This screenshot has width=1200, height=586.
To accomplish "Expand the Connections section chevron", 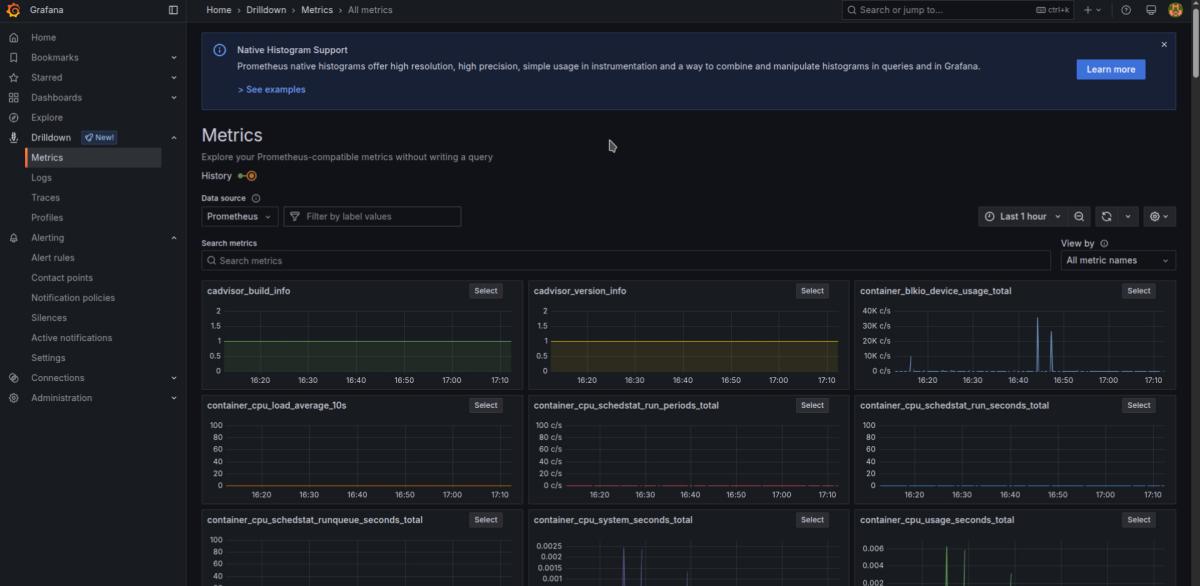I will tap(174, 378).
